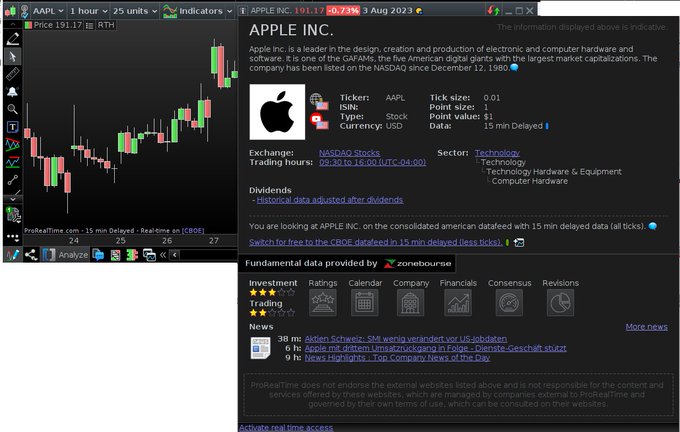Open the YouTube icon with US flag
This screenshot has height=432, width=680.
(x=319, y=121)
